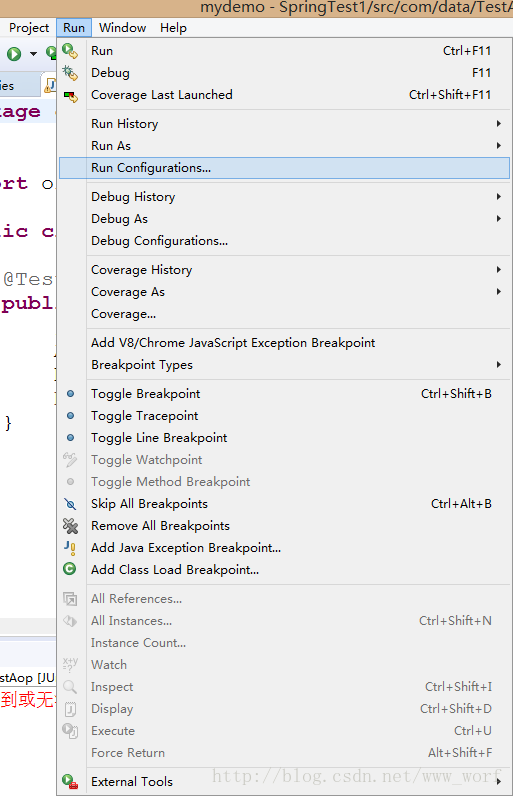Click the Remove All Breakpoints icon
513x796 pixels.
click(70, 526)
